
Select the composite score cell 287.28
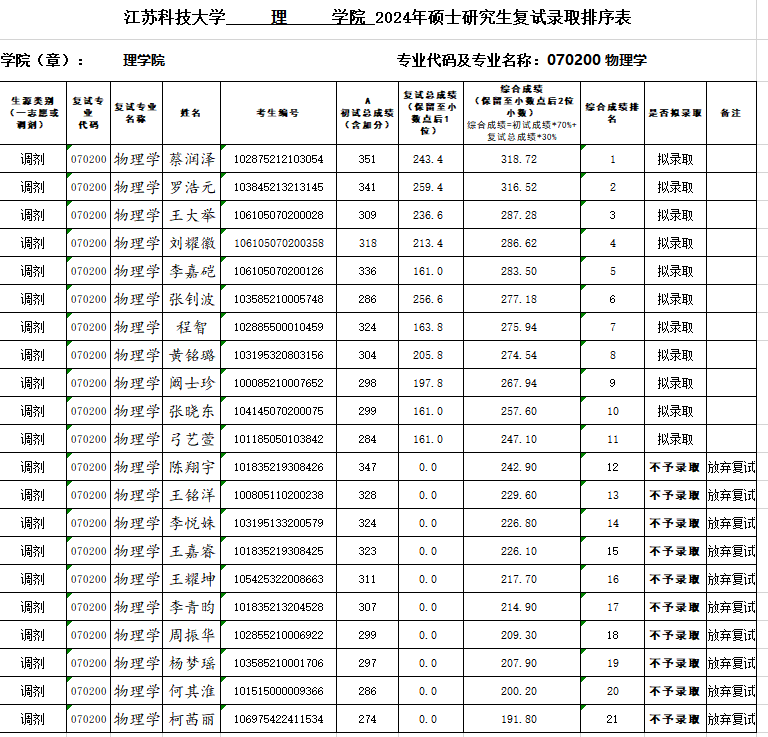[519, 215]
